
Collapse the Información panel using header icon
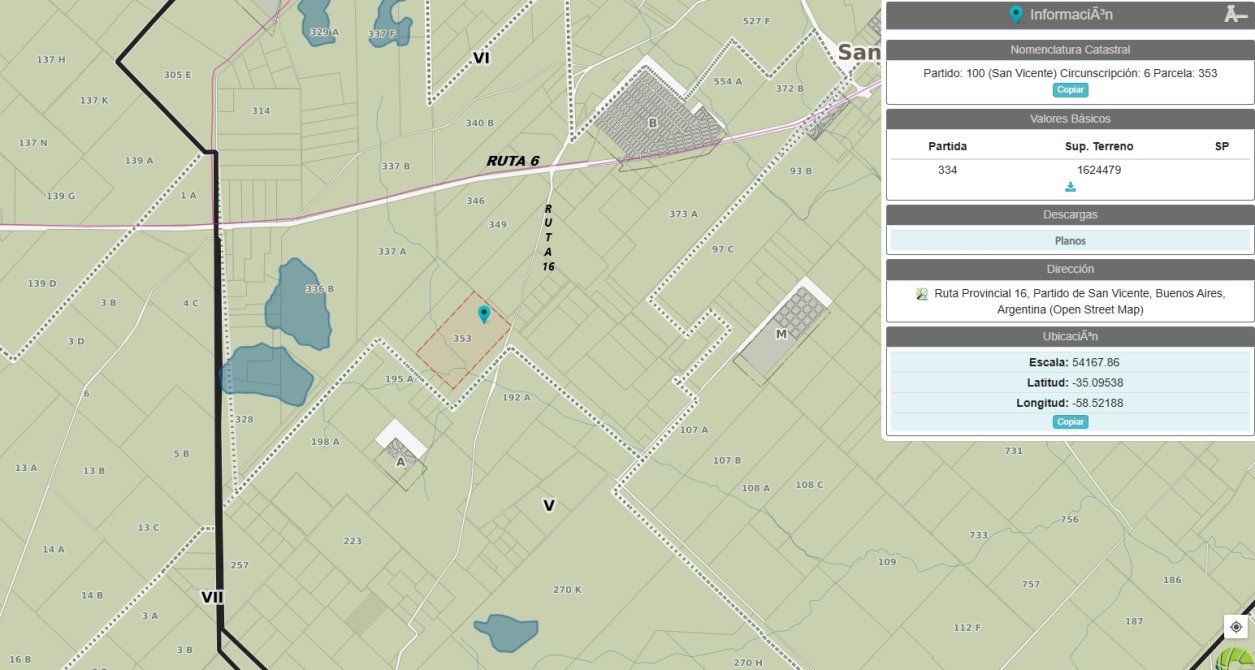coord(1234,14)
